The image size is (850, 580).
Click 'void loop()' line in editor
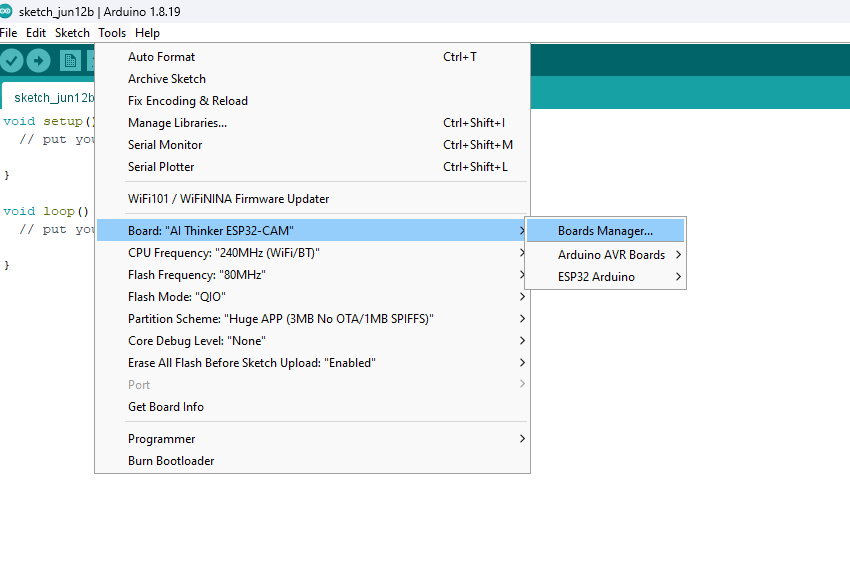(x=46, y=211)
